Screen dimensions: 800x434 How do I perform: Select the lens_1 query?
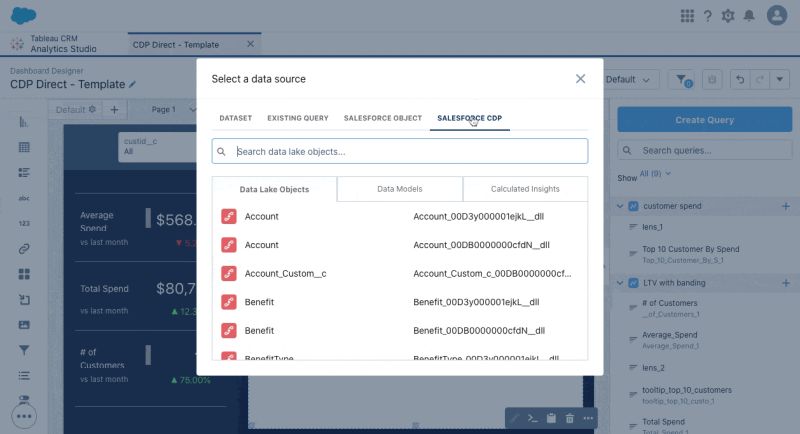652,227
